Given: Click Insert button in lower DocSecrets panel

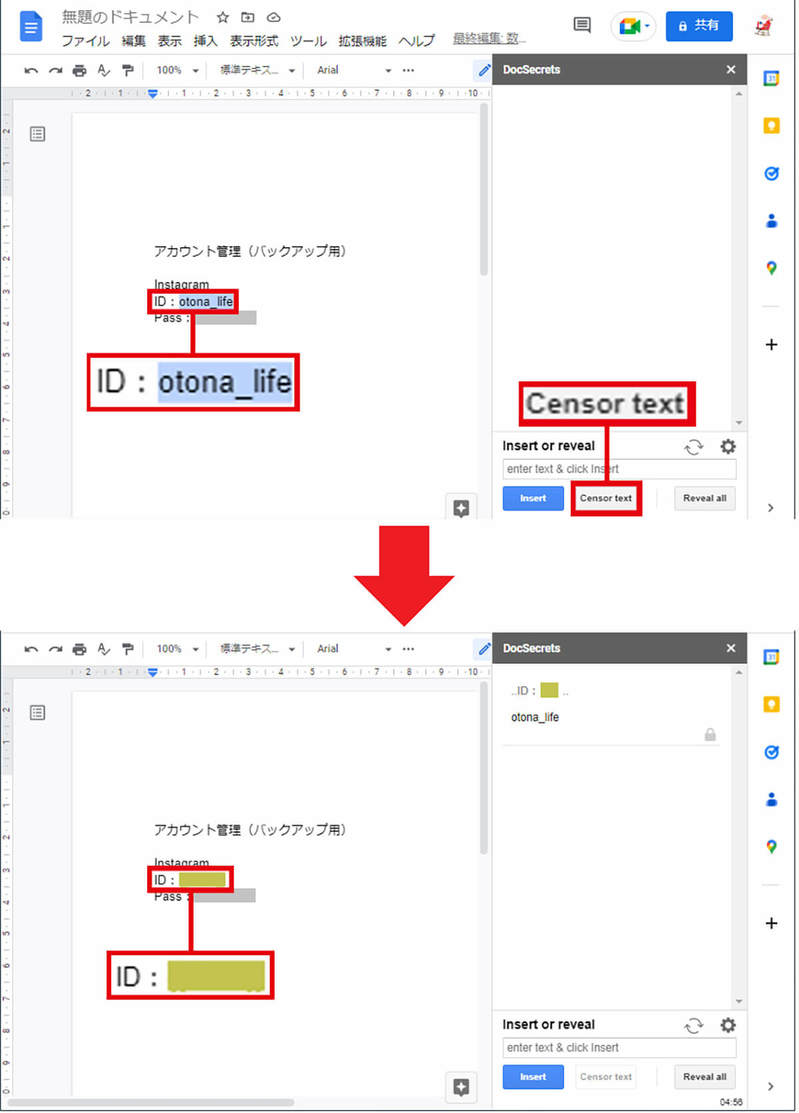Looking at the screenshot, I should click(533, 1077).
